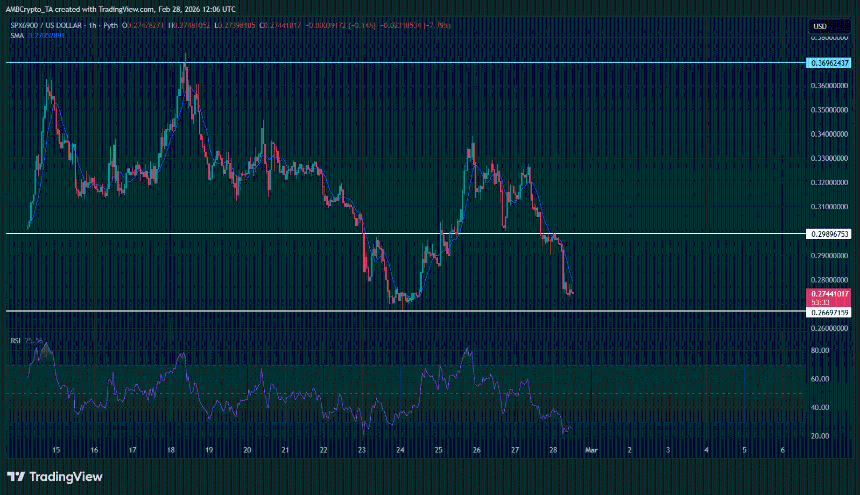Select the RSI indicator legend label
The width and height of the screenshot is (860, 495).
point(15,341)
